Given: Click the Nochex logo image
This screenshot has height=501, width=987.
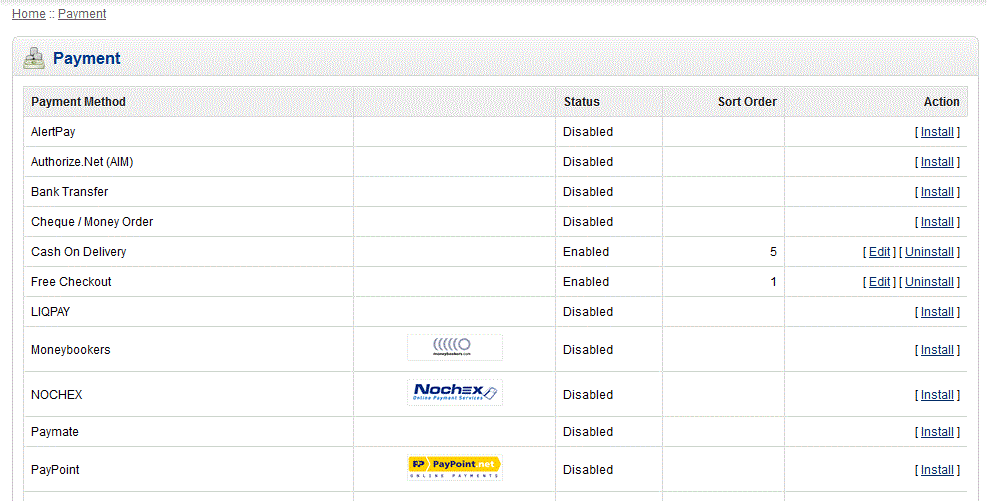Looking at the screenshot, I should pos(455,392).
